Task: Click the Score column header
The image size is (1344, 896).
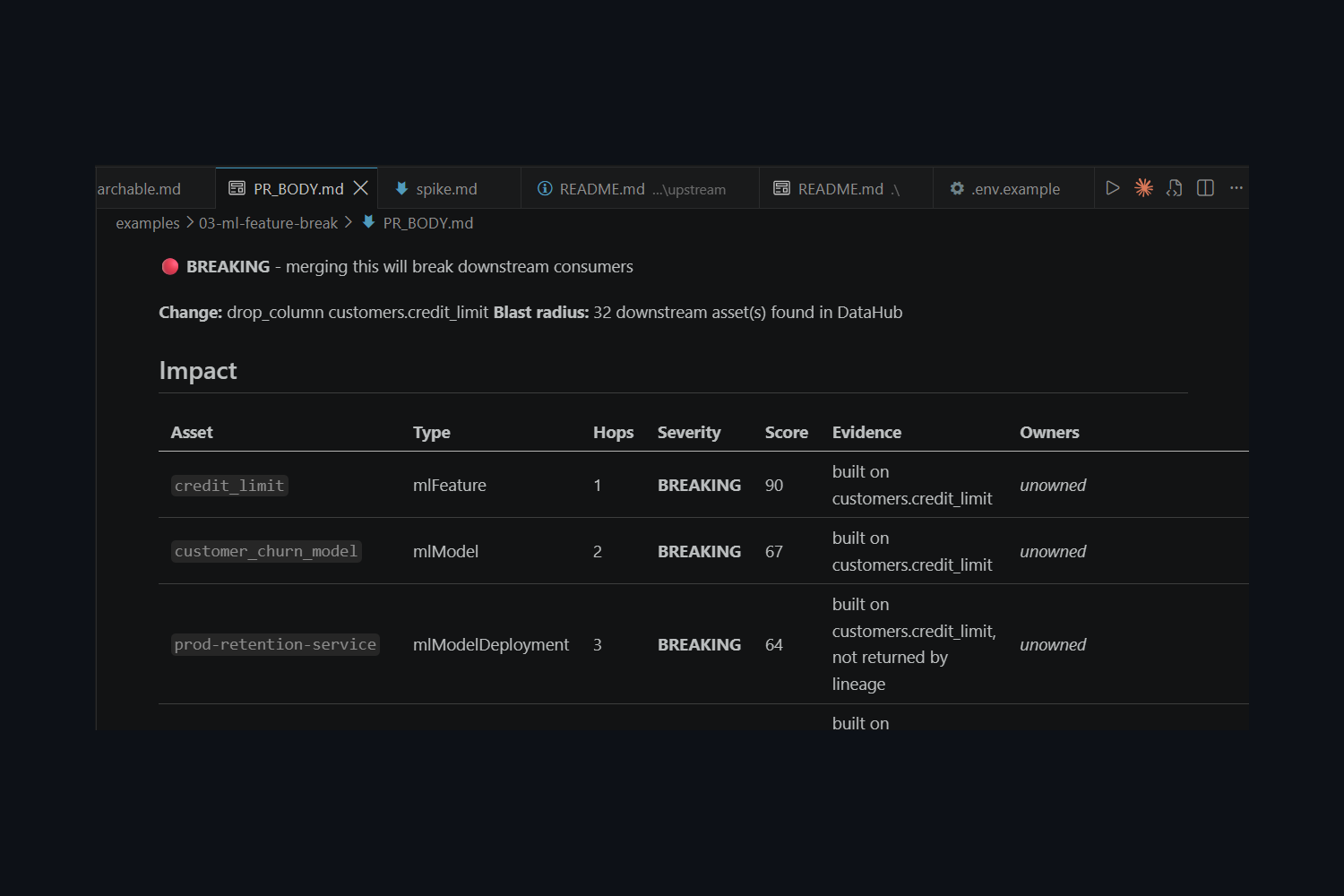Action: click(x=787, y=433)
